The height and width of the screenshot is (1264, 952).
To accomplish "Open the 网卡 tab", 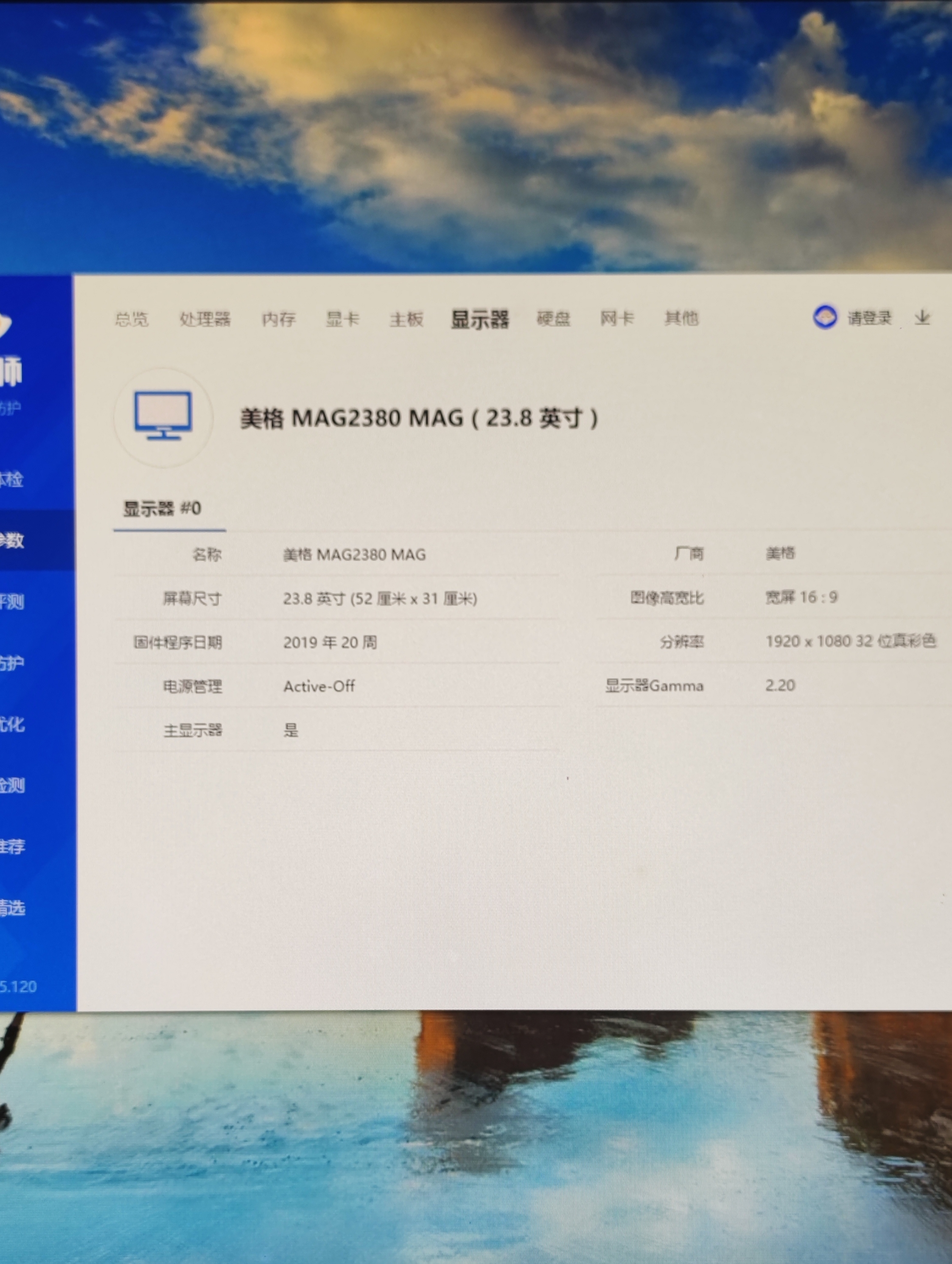I will (x=617, y=318).
